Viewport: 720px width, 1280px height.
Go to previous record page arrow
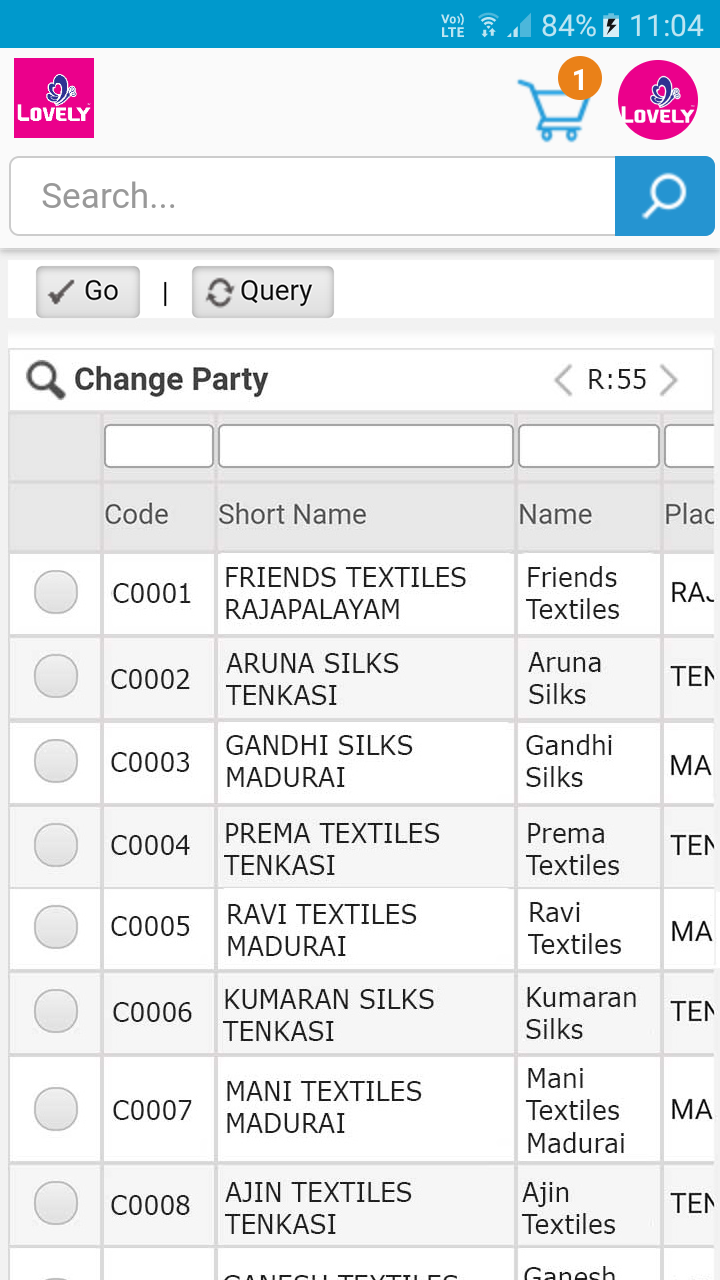pos(564,380)
